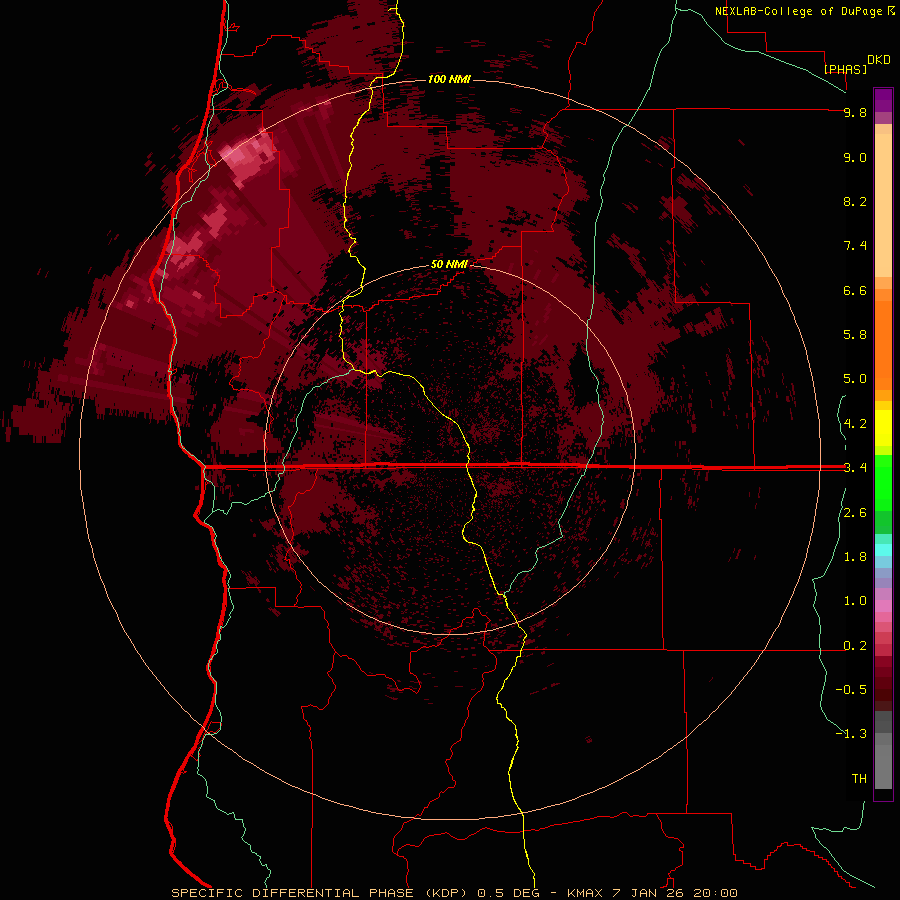Click the 8.2 value on the color scale

click(855, 201)
